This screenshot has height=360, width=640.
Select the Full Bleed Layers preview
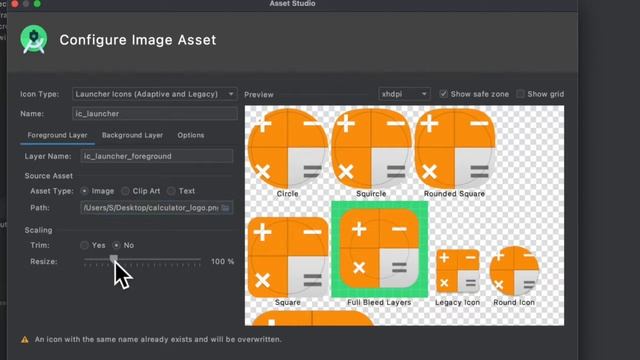[380, 249]
